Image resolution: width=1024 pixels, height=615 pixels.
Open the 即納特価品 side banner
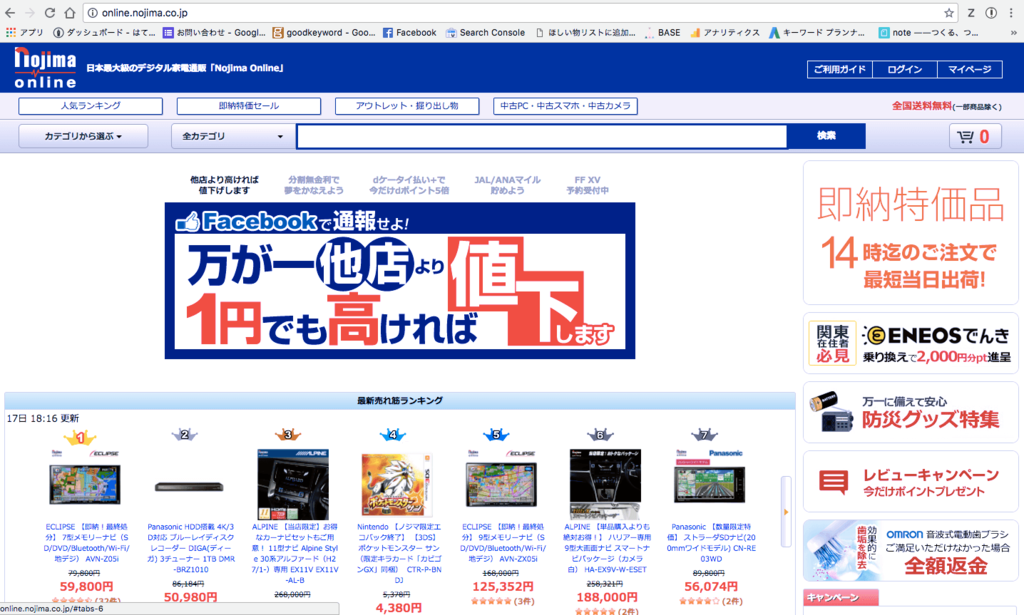(910, 232)
